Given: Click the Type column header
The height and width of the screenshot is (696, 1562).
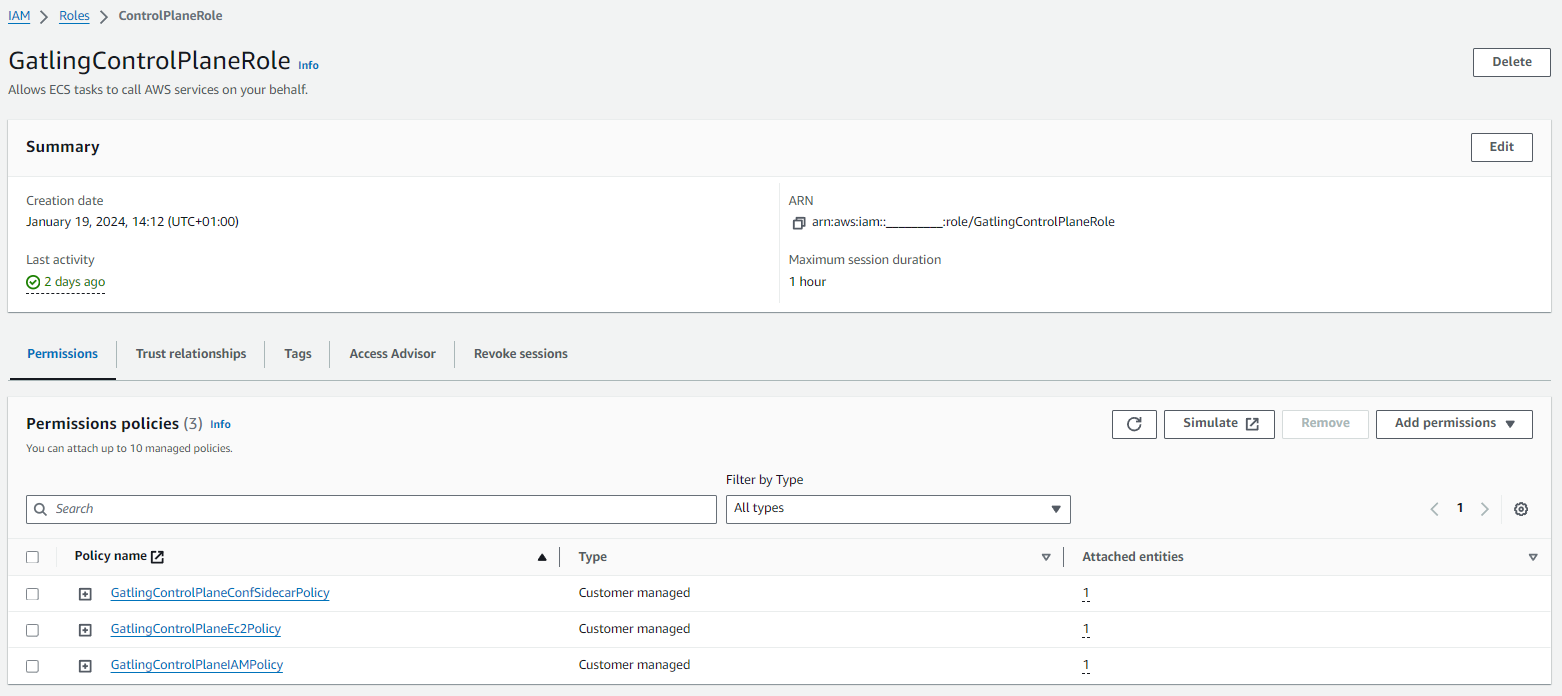Looking at the screenshot, I should pyautogui.click(x=593, y=557).
